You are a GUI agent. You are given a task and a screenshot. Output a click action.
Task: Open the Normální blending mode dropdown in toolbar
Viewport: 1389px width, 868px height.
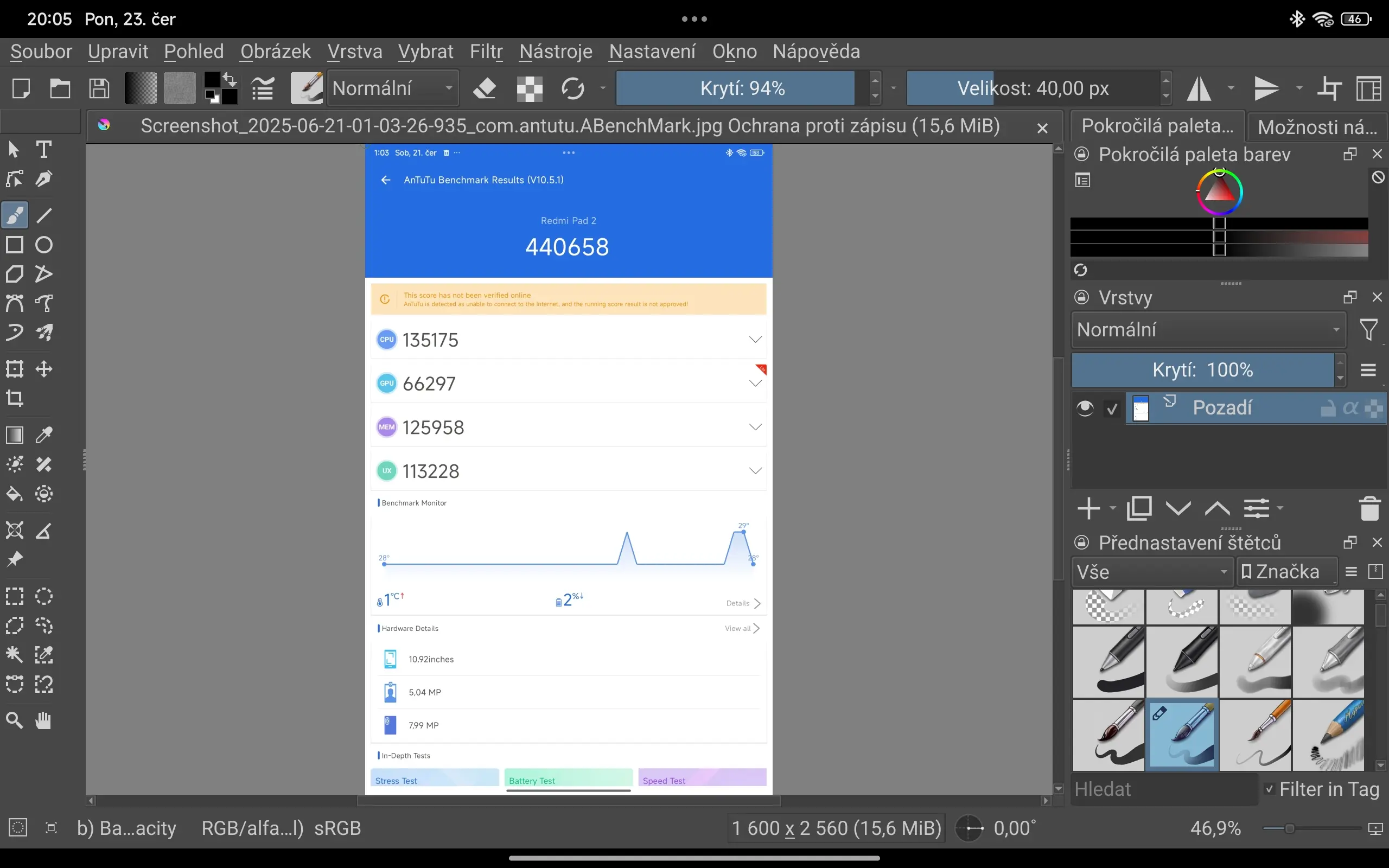click(x=393, y=88)
